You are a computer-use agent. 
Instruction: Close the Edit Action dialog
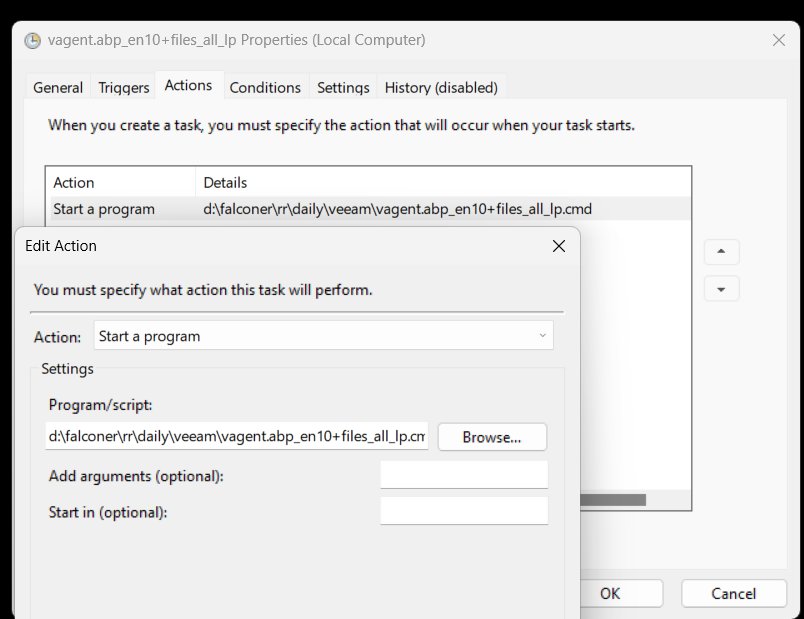click(x=559, y=246)
